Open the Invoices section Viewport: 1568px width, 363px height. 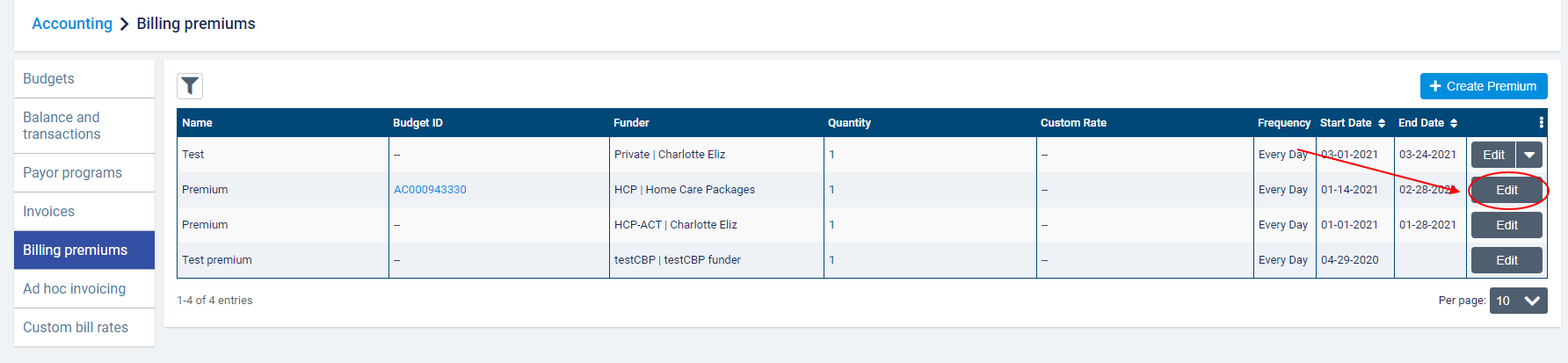[x=48, y=212]
